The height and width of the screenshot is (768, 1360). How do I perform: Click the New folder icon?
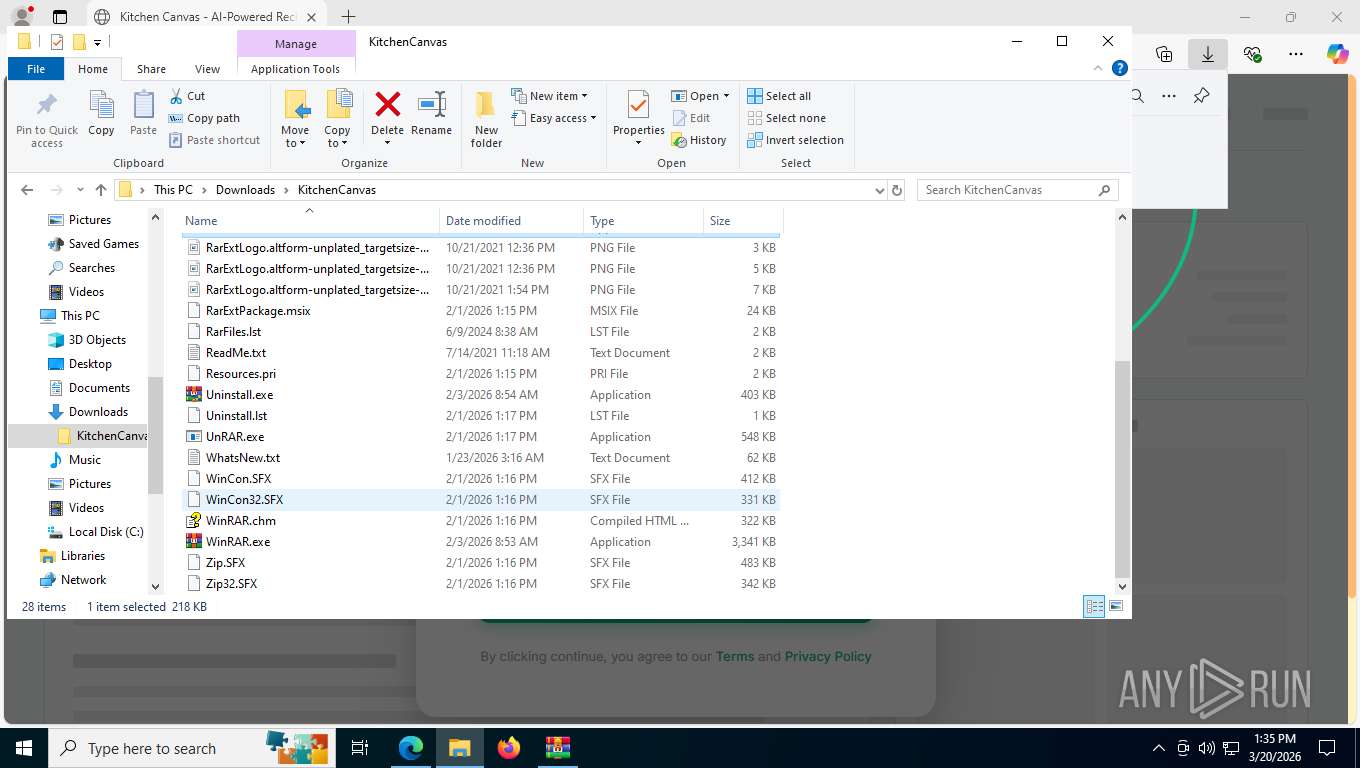(x=486, y=104)
